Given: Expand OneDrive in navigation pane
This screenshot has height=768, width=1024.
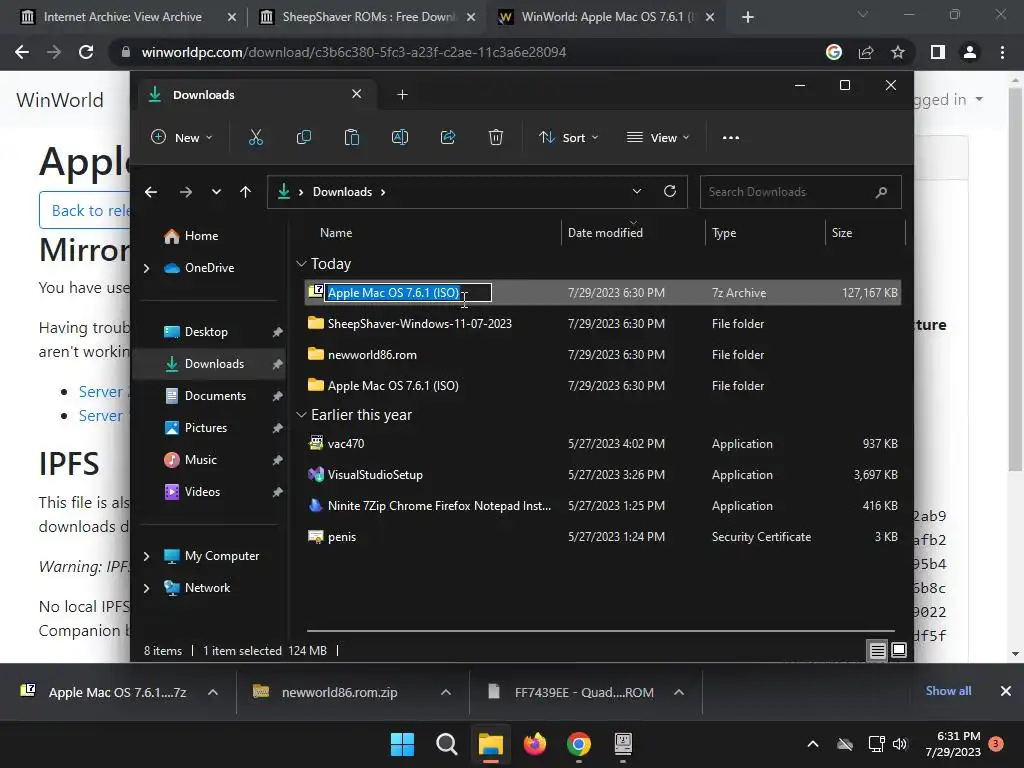Looking at the screenshot, I should (x=146, y=268).
